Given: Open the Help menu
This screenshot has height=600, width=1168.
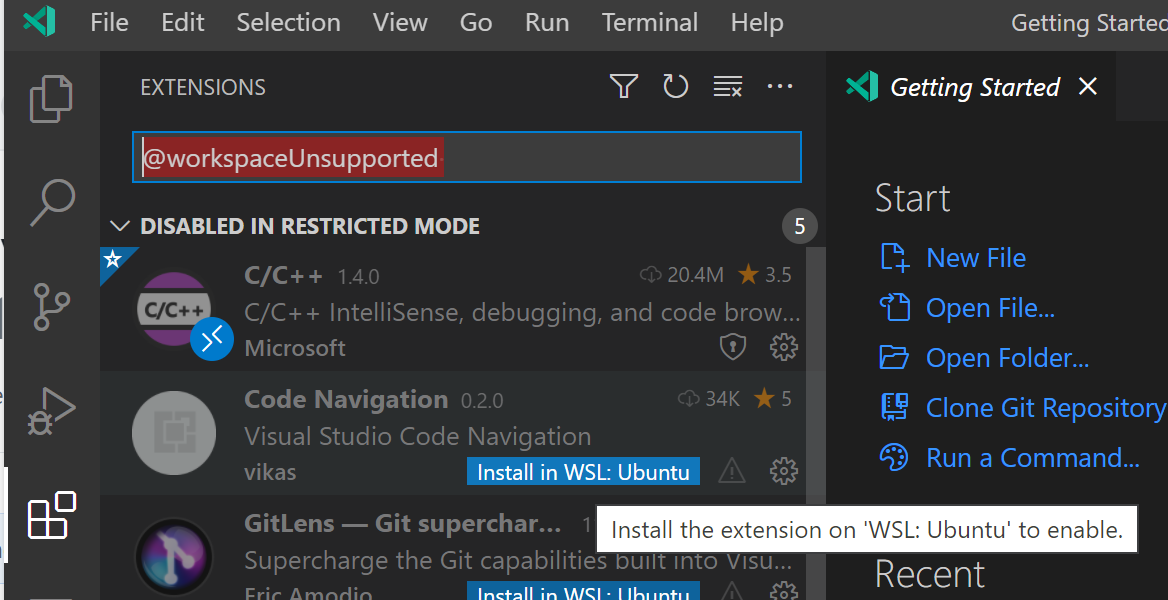Looking at the screenshot, I should [x=757, y=22].
